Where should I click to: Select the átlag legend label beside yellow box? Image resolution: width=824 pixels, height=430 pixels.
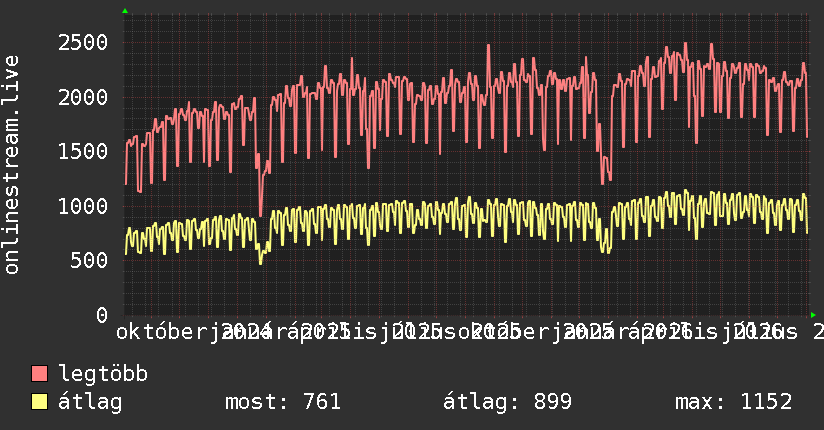[90, 402]
